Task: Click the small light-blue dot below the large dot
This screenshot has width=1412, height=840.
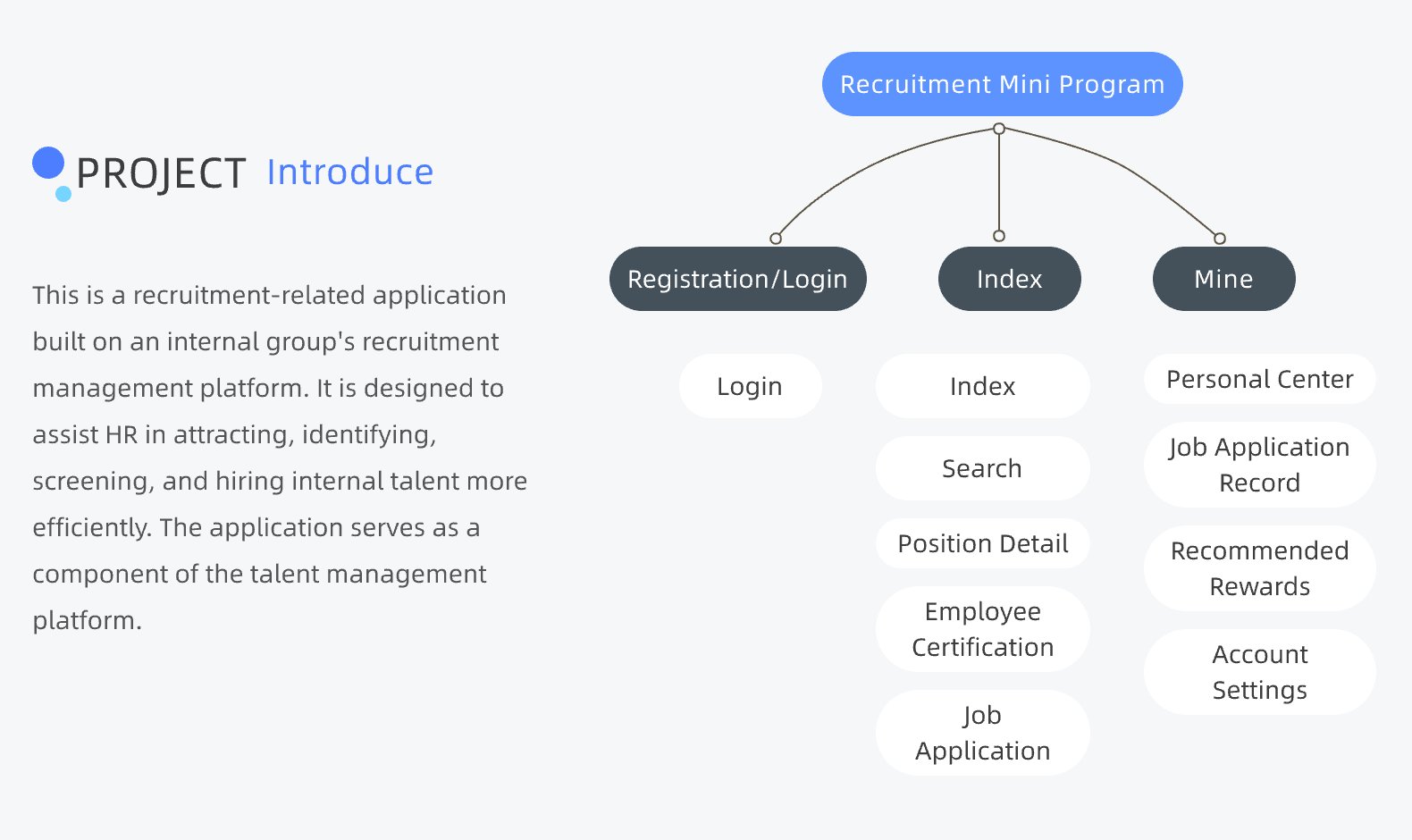Action: point(63,194)
